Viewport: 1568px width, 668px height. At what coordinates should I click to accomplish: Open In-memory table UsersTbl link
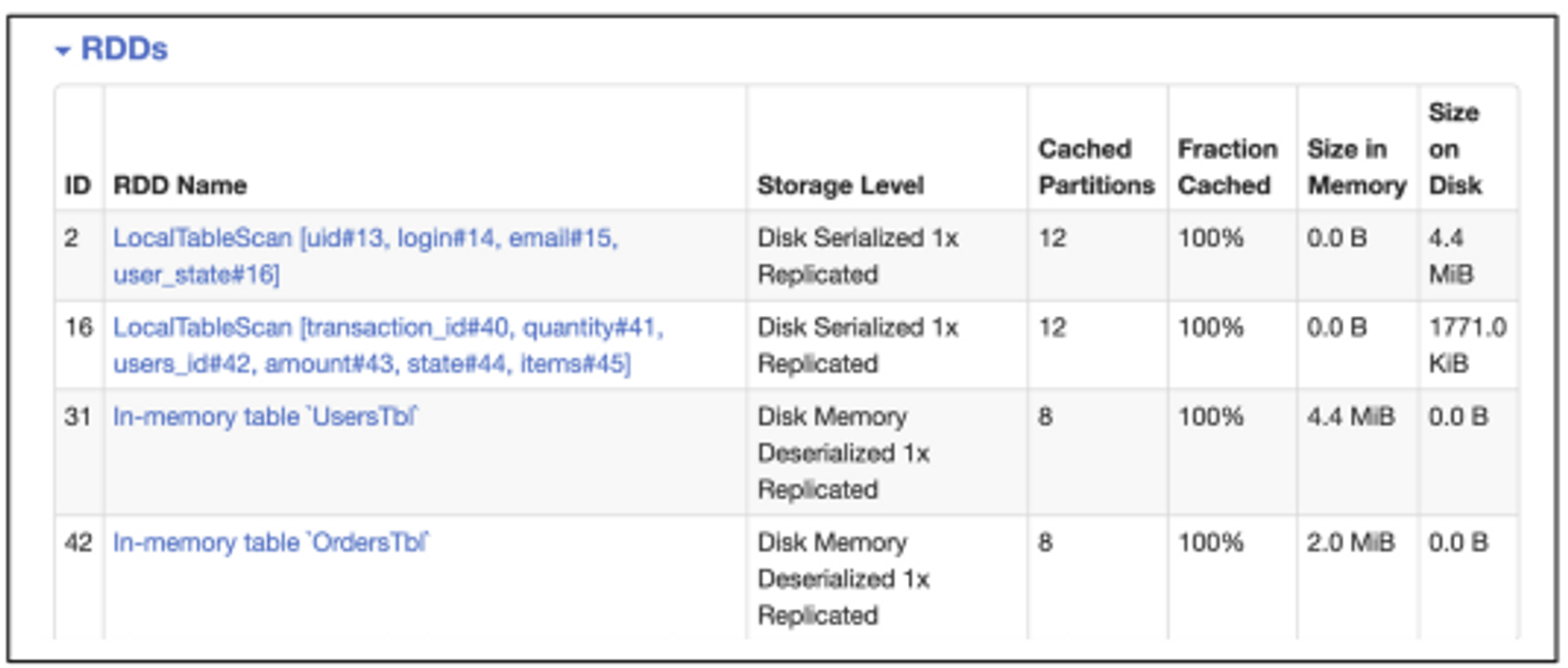tap(265, 416)
